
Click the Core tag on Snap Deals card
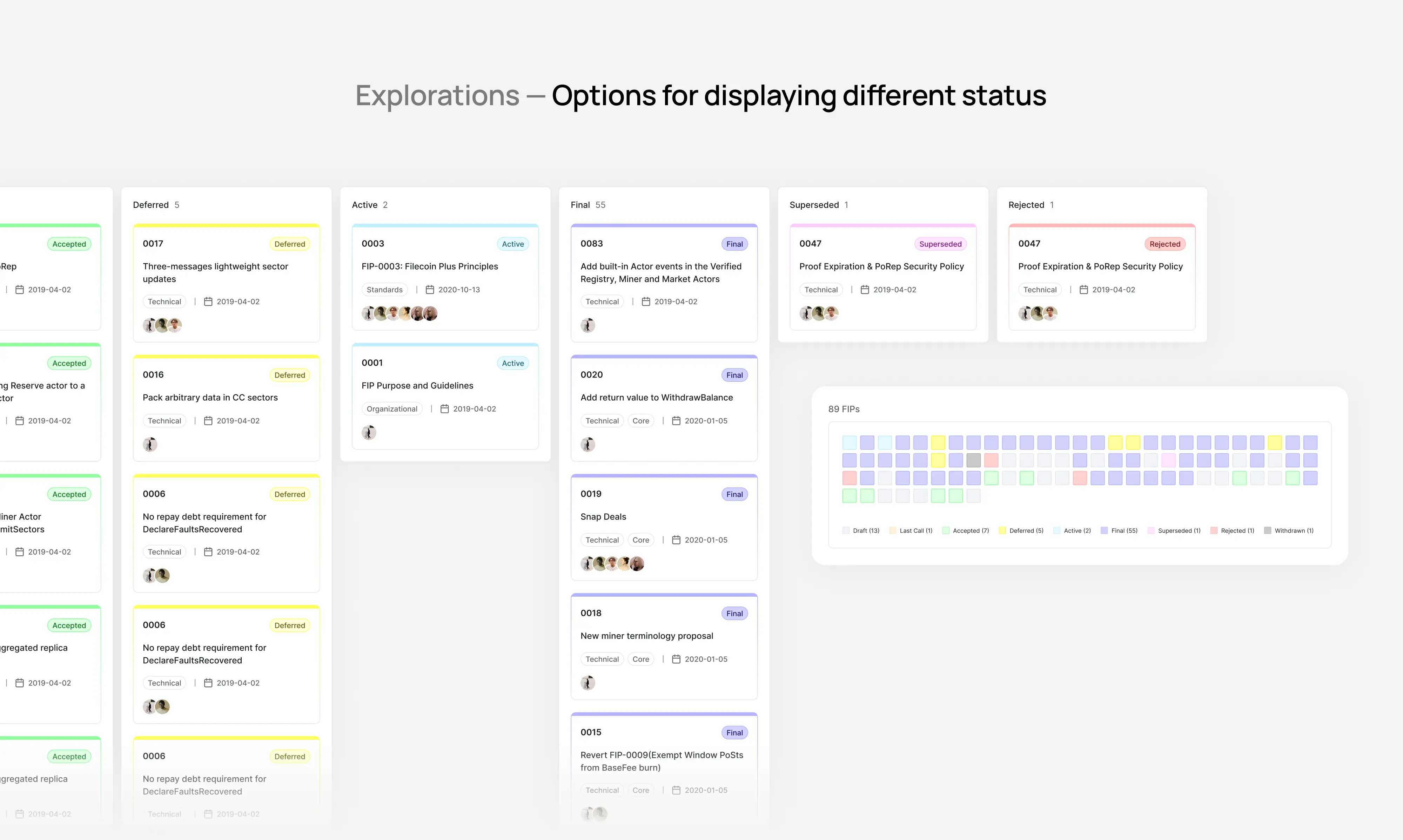640,540
